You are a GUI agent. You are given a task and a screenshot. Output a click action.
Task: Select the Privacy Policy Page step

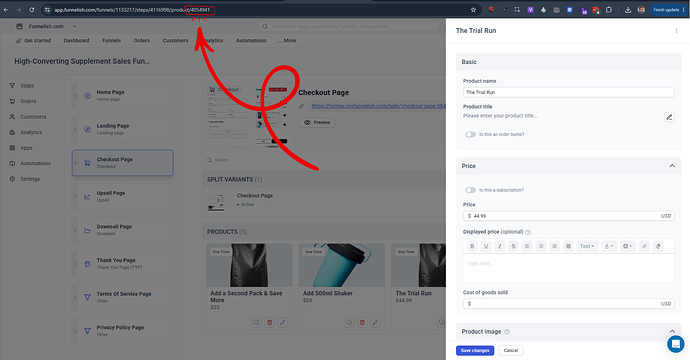click(x=123, y=331)
